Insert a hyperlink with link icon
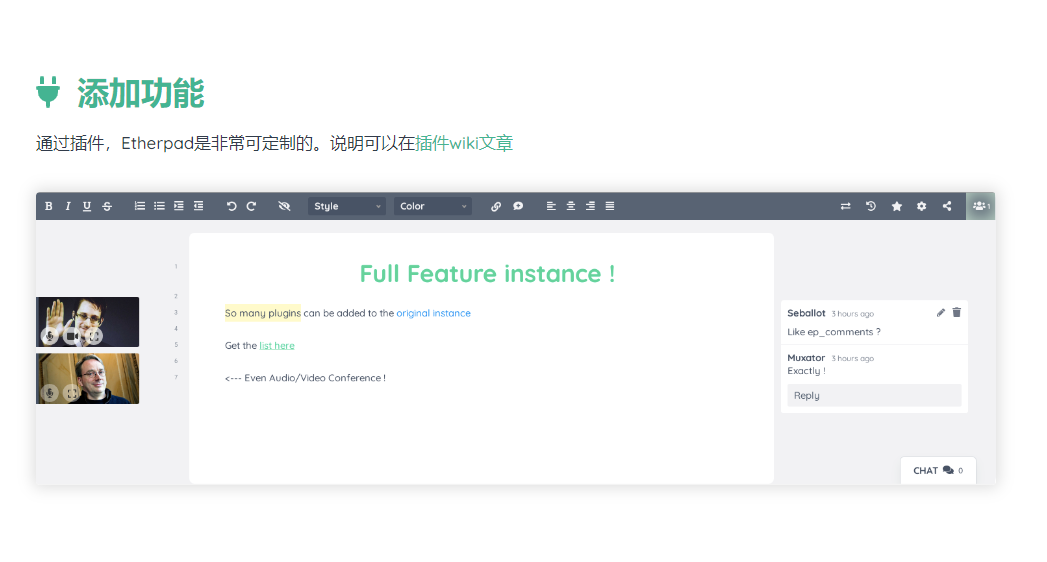Image resolution: width=1047 pixels, height=562 pixels. pyautogui.click(x=495, y=206)
